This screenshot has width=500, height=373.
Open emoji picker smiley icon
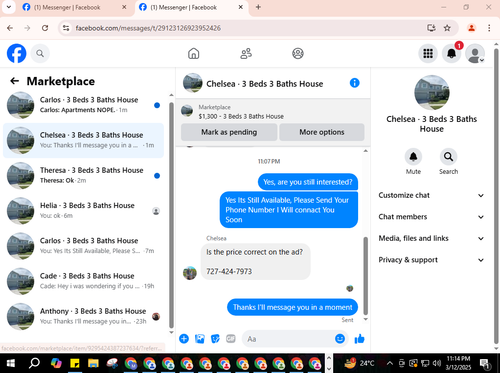pyautogui.click(x=340, y=339)
